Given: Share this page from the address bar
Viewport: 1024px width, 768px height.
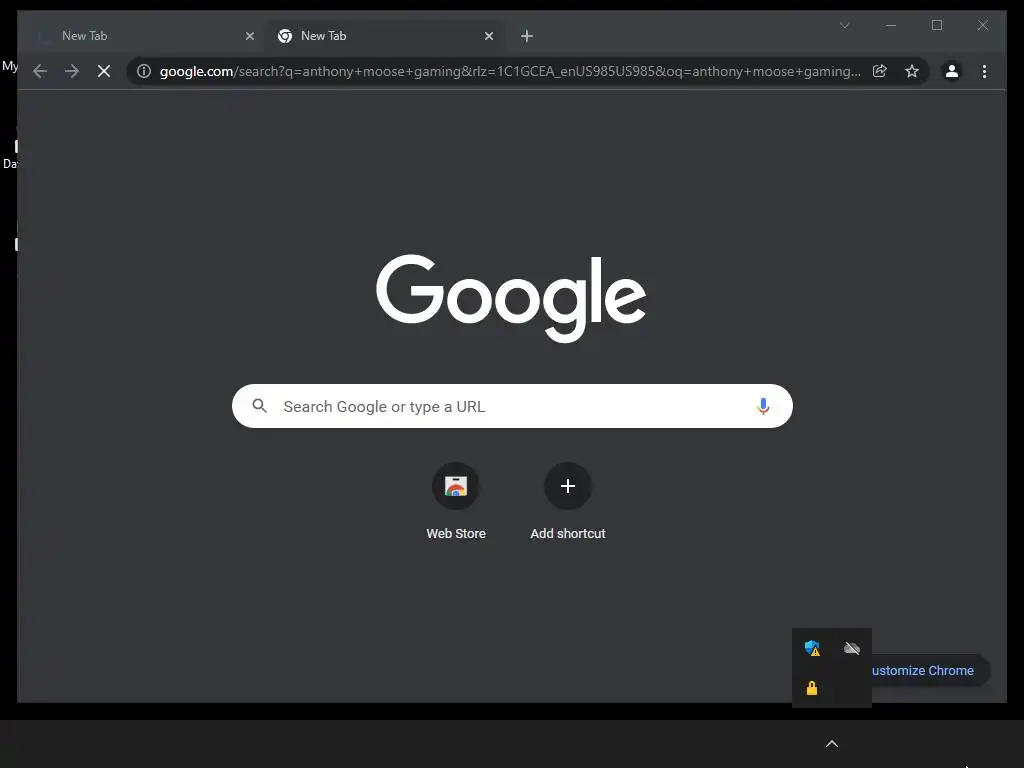Looking at the screenshot, I should click(x=880, y=71).
